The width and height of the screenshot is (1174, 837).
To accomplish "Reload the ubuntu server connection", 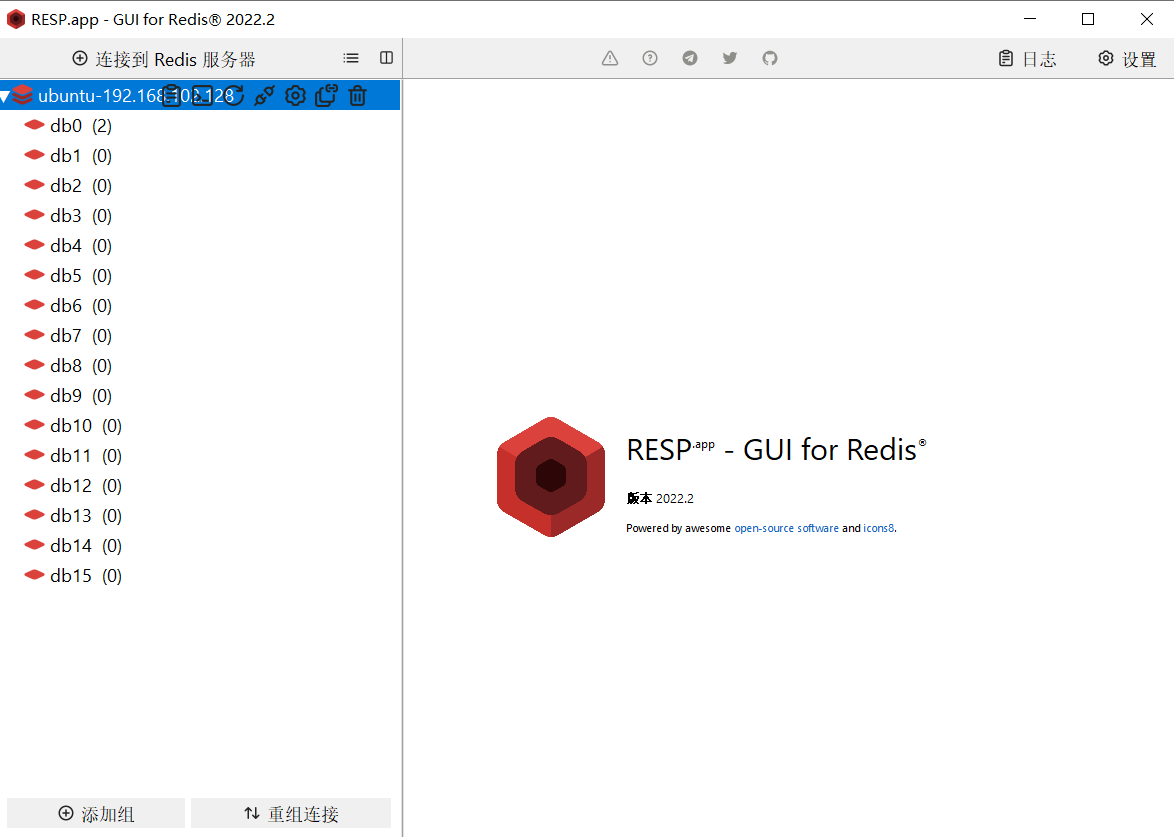I will pos(234,96).
